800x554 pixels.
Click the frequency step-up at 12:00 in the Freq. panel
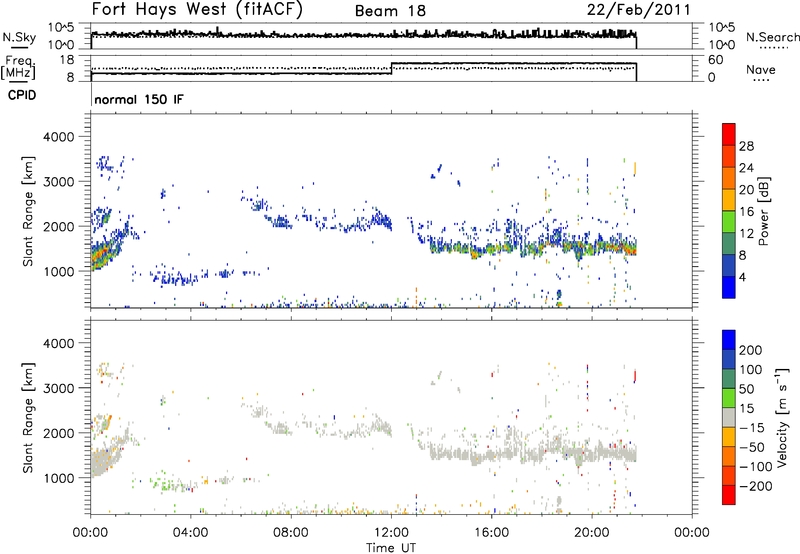point(391,68)
